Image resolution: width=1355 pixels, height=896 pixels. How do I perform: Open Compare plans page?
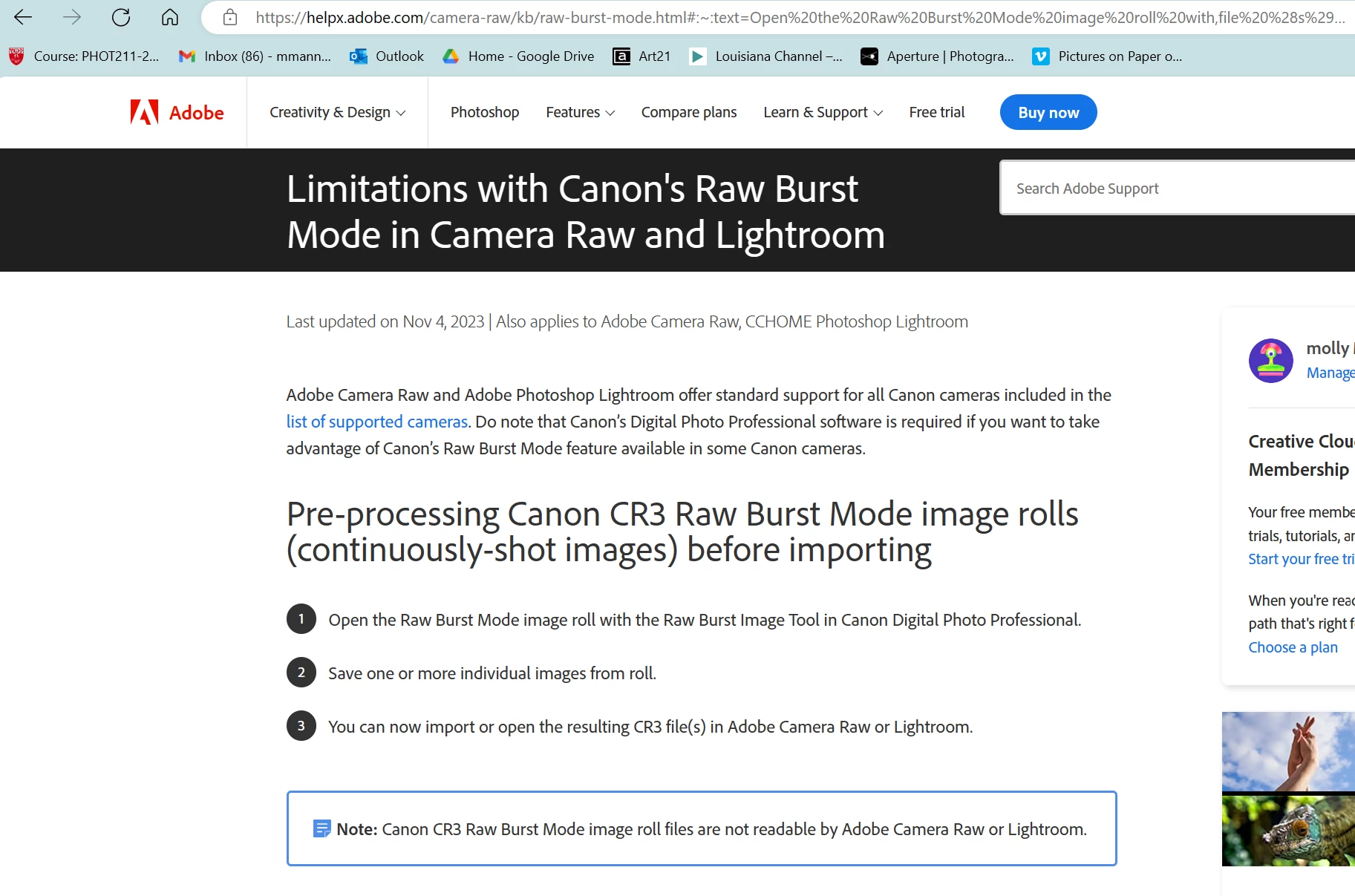pos(689,112)
